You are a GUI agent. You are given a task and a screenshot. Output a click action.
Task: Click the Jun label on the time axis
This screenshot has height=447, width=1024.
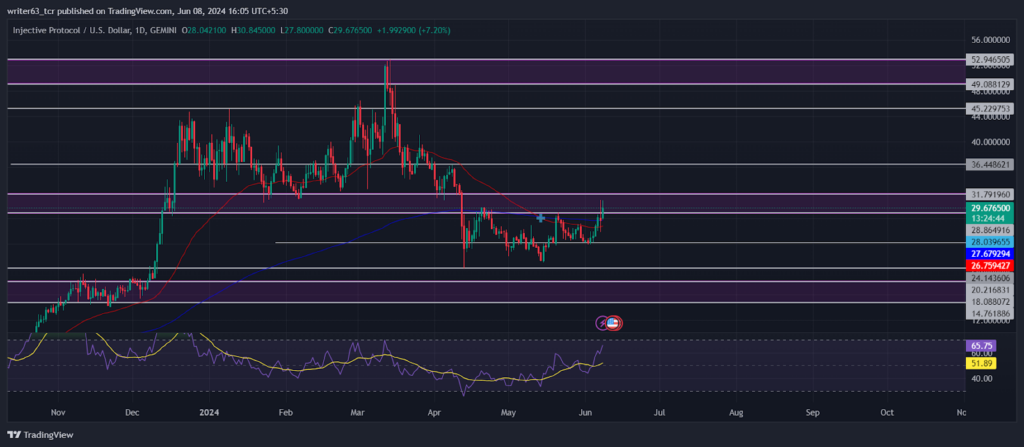(x=586, y=413)
